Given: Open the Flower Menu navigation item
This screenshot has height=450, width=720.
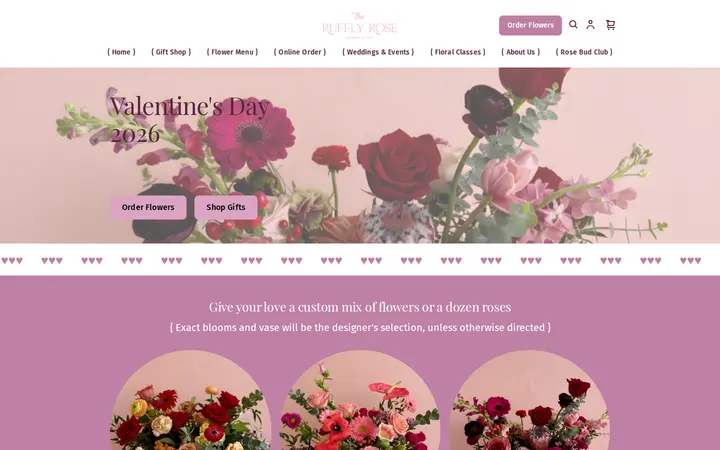Looking at the screenshot, I should pos(232,52).
